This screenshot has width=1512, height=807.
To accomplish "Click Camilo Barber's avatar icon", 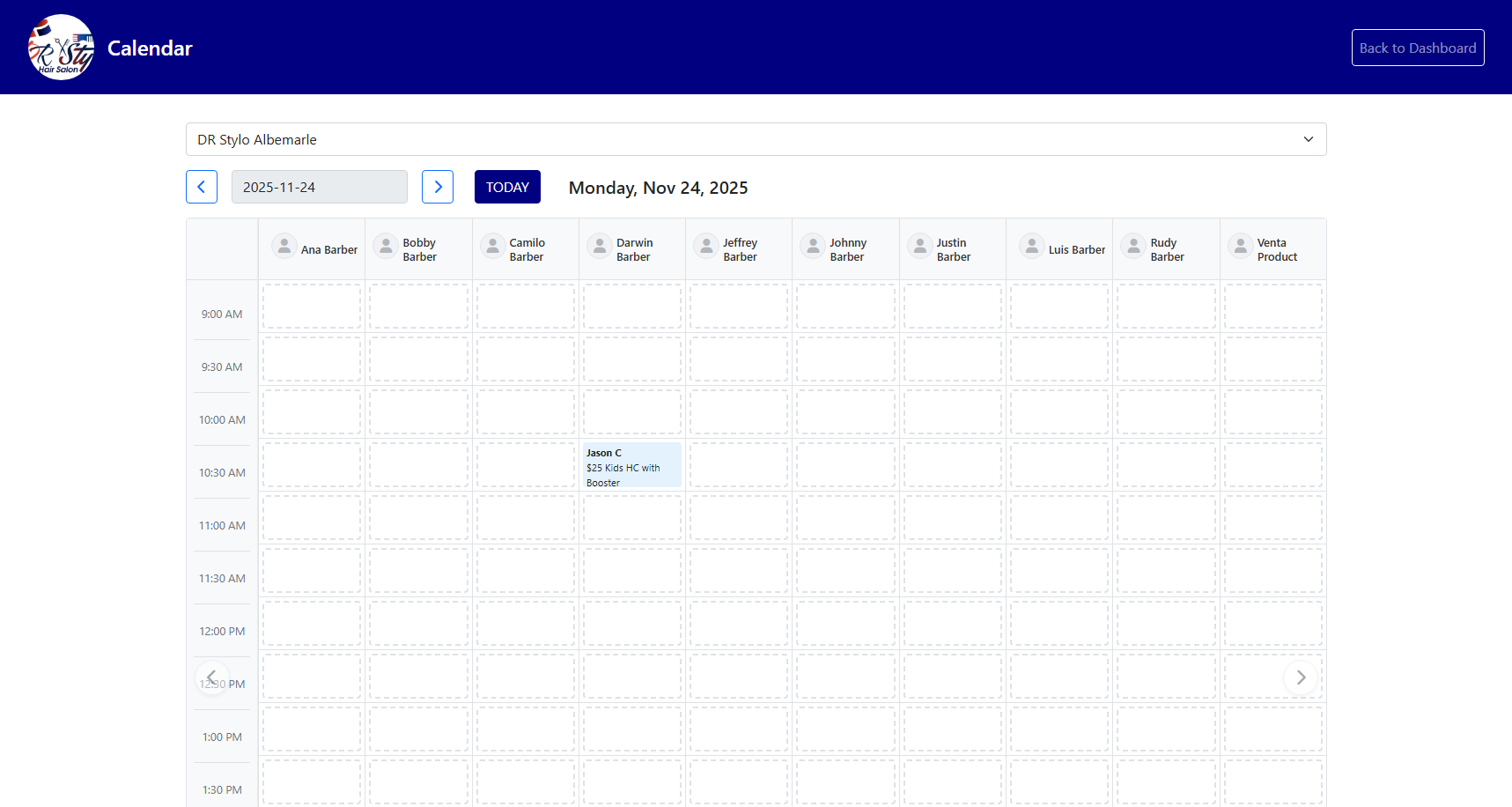I will [x=492, y=246].
